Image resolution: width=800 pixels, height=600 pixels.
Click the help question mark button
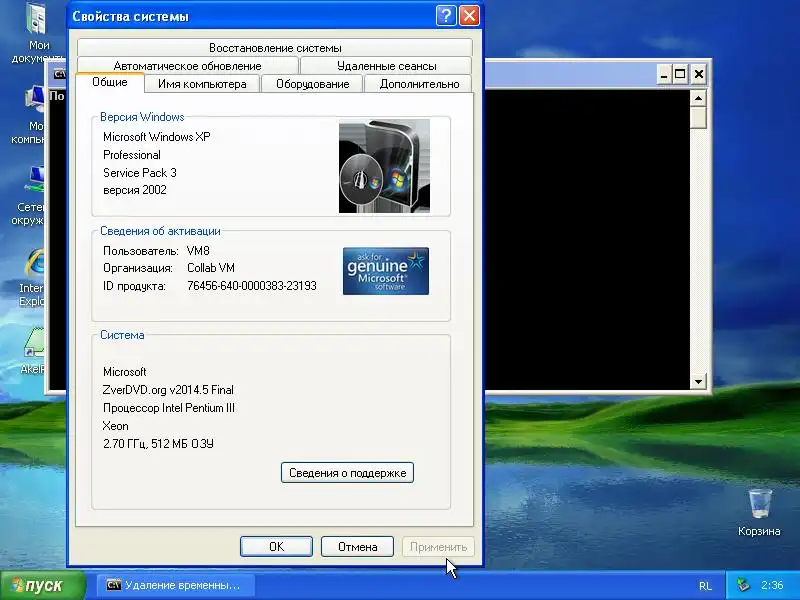click(446, 16)
